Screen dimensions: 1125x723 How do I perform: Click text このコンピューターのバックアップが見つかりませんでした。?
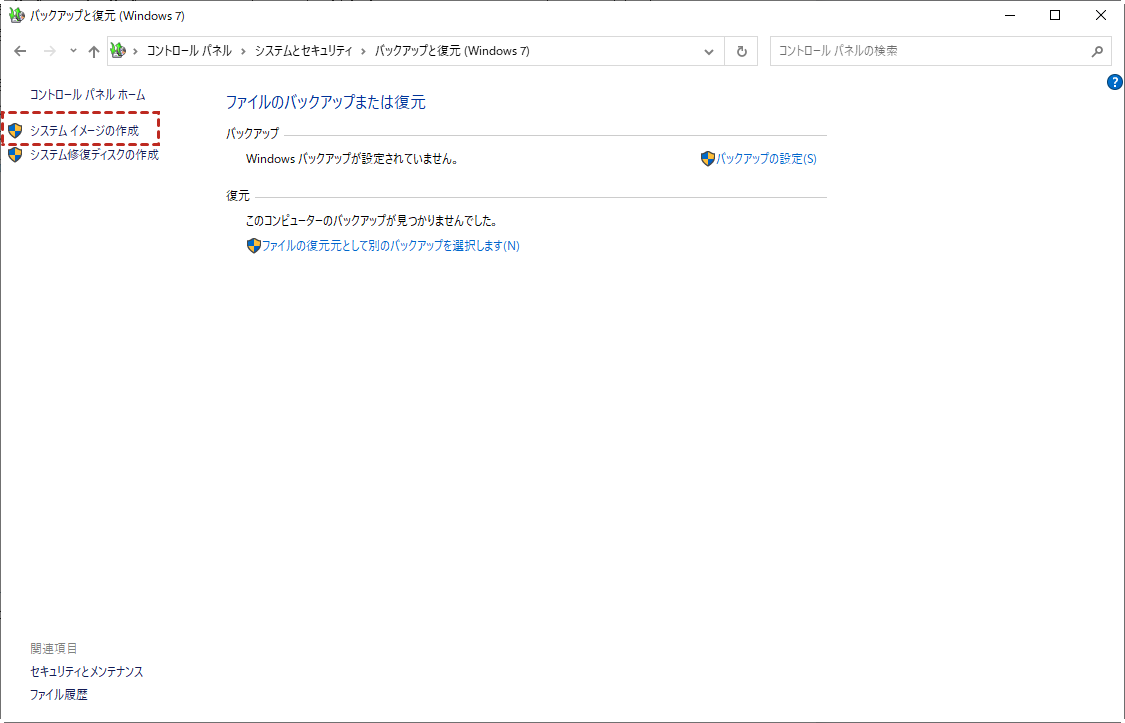click(372, 221)
